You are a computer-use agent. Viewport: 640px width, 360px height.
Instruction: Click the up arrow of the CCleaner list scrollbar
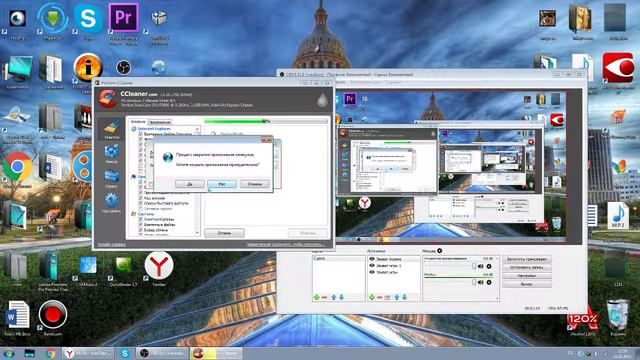[x=198, y=129]
